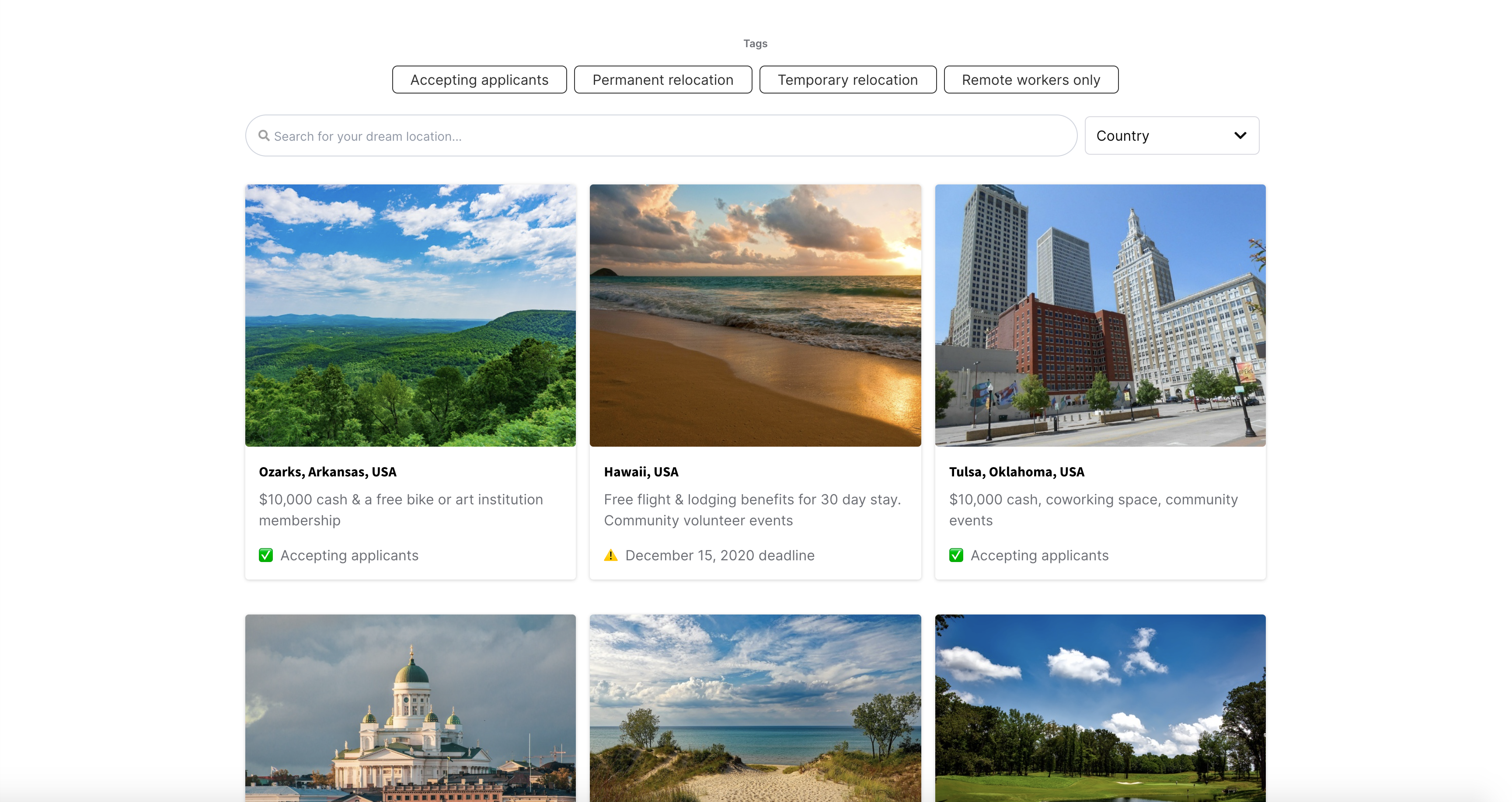The width and height of the screenshot is (1512, 802).
Task: Open the Tulsa, Oklahoma, USA title
Action: [1017, 472]
